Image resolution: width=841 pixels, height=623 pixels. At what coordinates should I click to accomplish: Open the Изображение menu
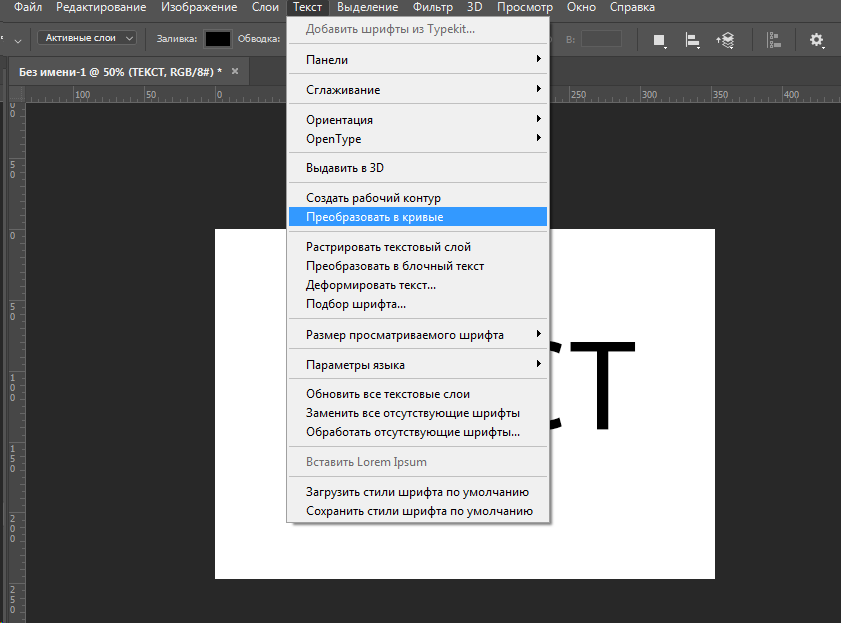tap(199, 8)
